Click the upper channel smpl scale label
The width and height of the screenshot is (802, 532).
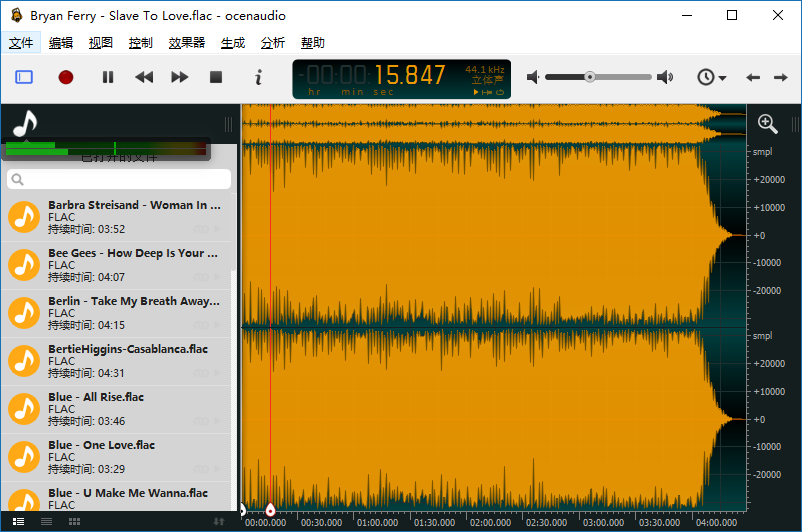pos(762,152)
